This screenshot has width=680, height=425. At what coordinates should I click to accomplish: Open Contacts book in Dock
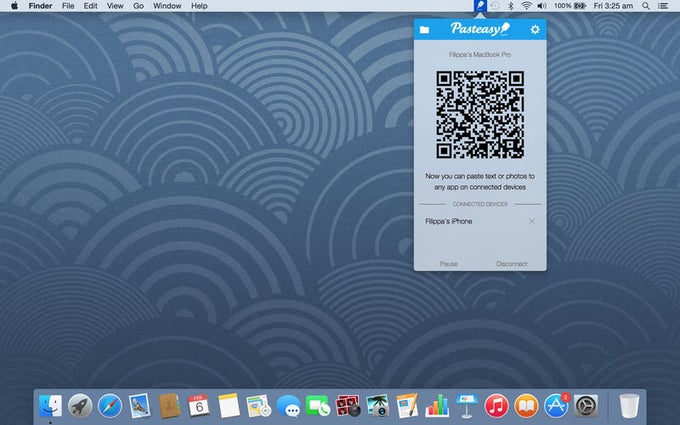169,406
